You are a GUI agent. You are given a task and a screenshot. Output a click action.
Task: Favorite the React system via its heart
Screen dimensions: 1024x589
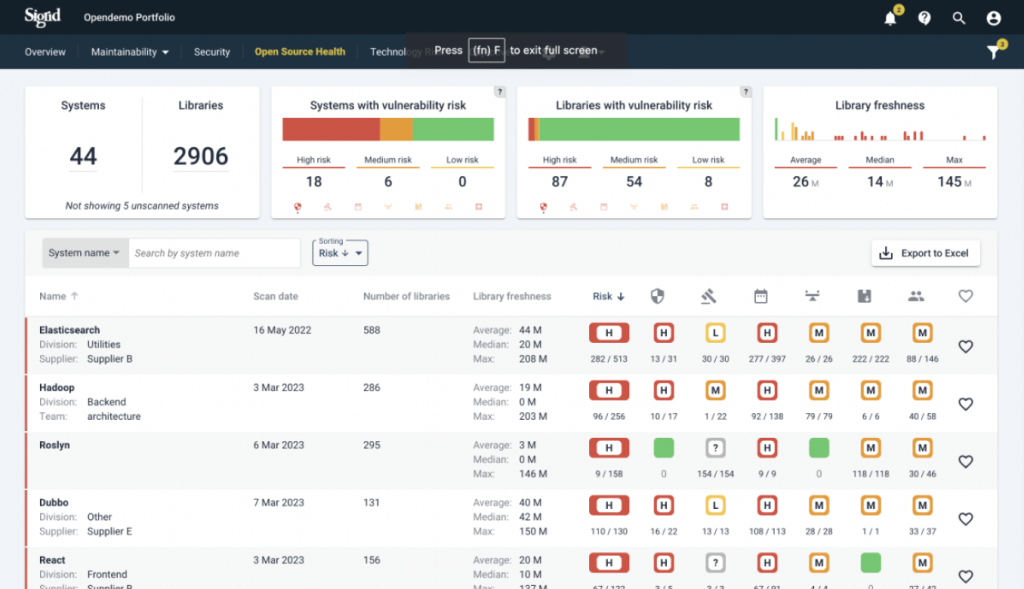tap(965, 576)
